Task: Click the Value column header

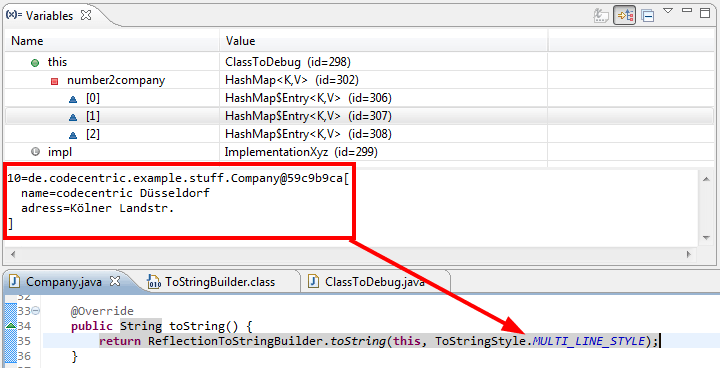Action: click(384, 41)
